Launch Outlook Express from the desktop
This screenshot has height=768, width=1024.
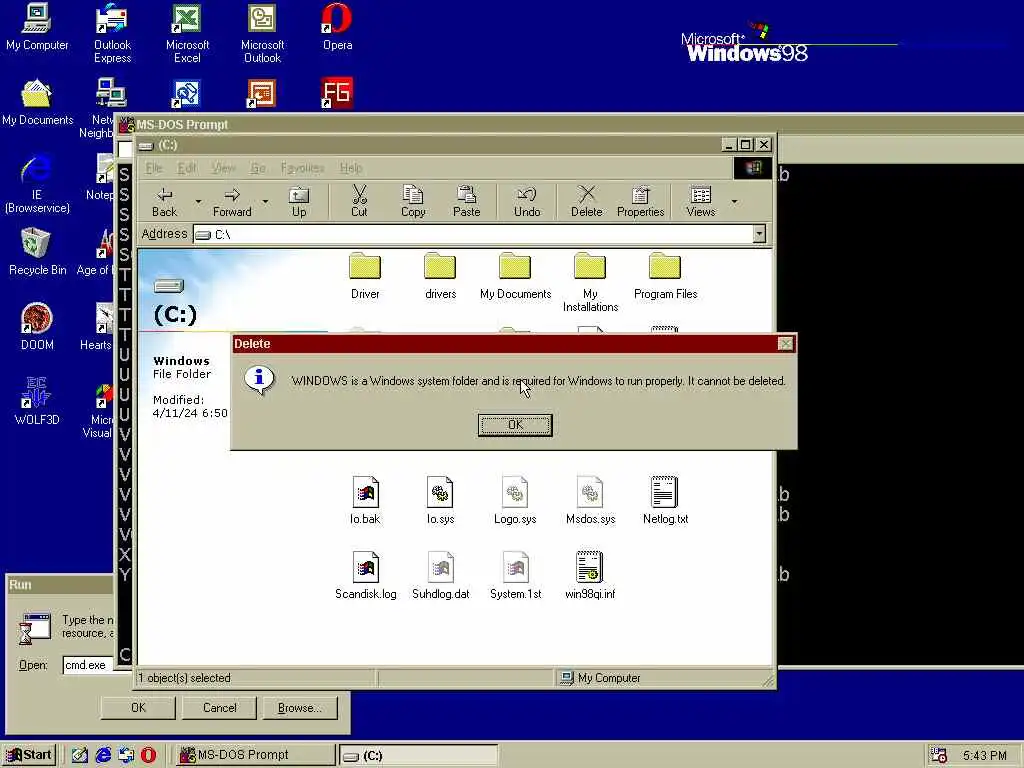point(112,33)
